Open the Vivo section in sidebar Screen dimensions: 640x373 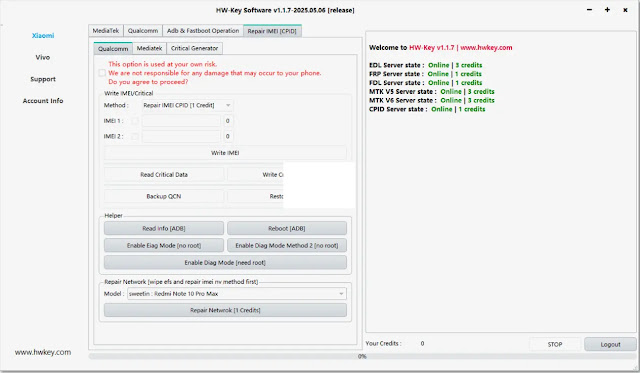click(x=43, y=57)
